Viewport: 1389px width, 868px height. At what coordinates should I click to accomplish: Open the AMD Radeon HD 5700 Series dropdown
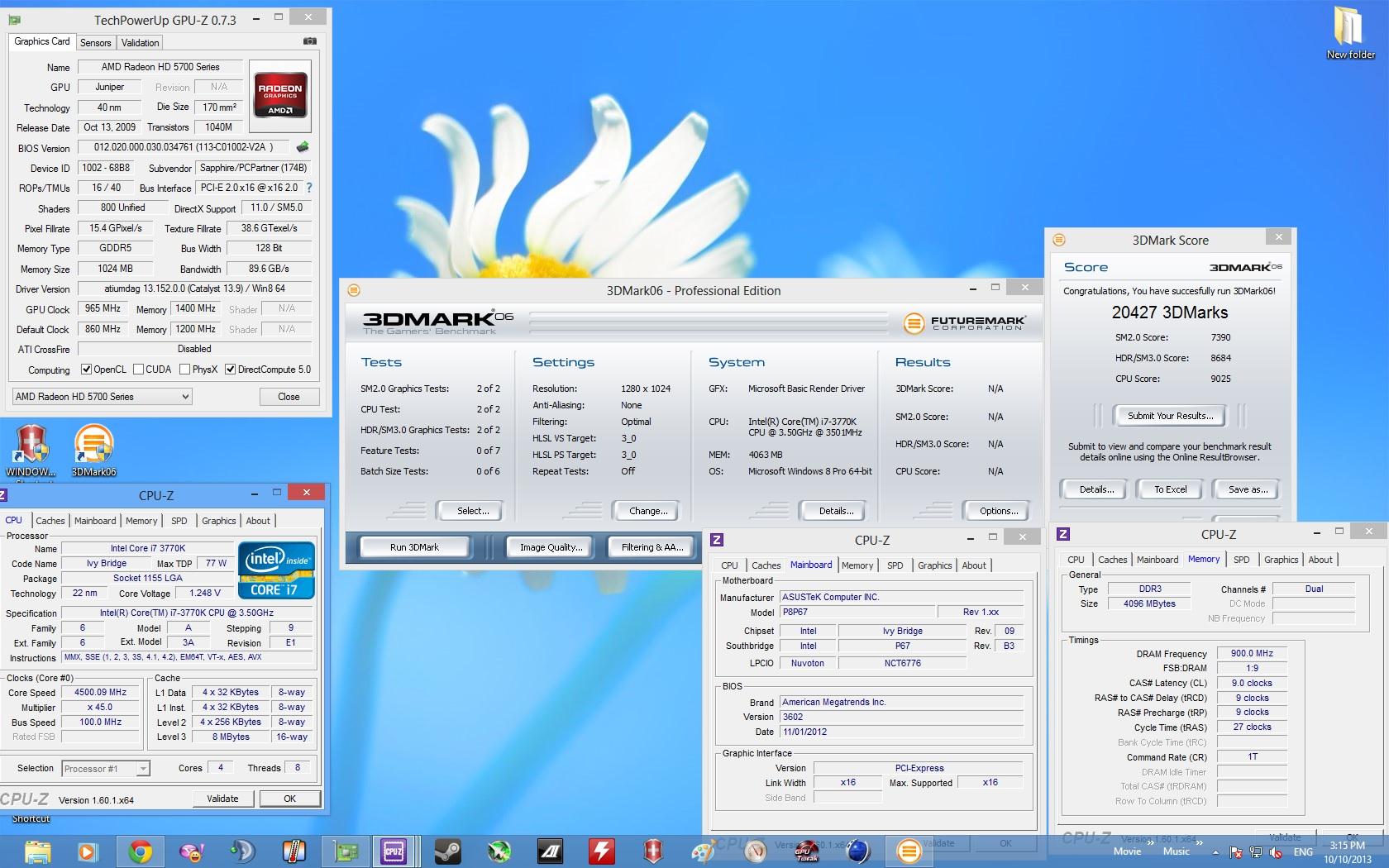click(x=102, y=397)
